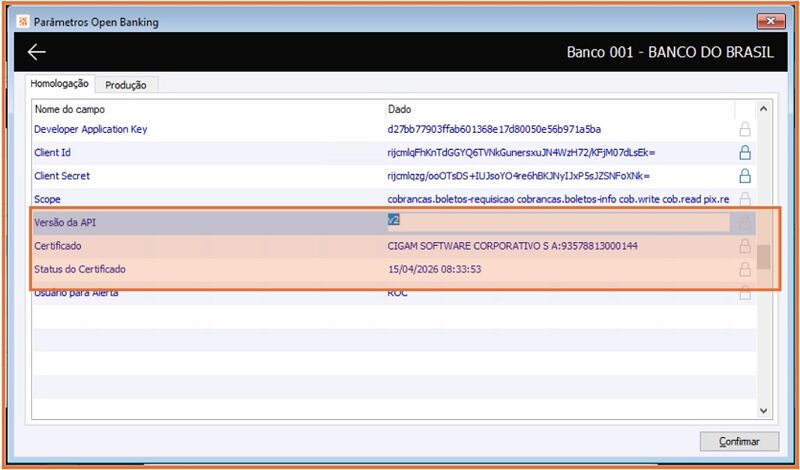Viewport: 800px width, 470px height.
Task: Click scrollbar up arrow in the grid
Action: pos(763,109)
